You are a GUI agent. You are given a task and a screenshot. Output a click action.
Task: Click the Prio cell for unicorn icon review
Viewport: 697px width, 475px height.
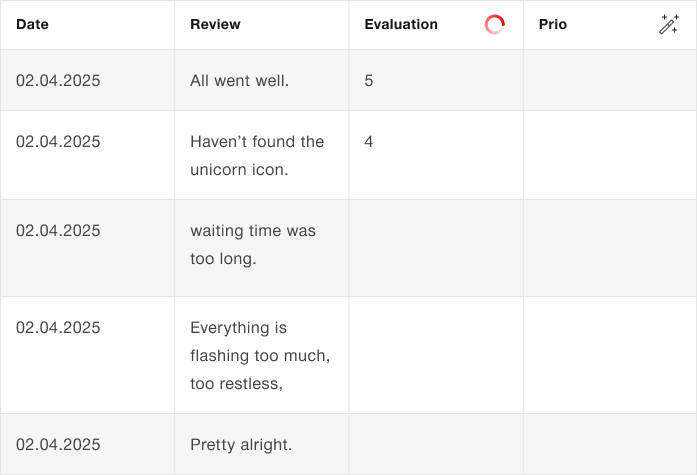point(609,155)
